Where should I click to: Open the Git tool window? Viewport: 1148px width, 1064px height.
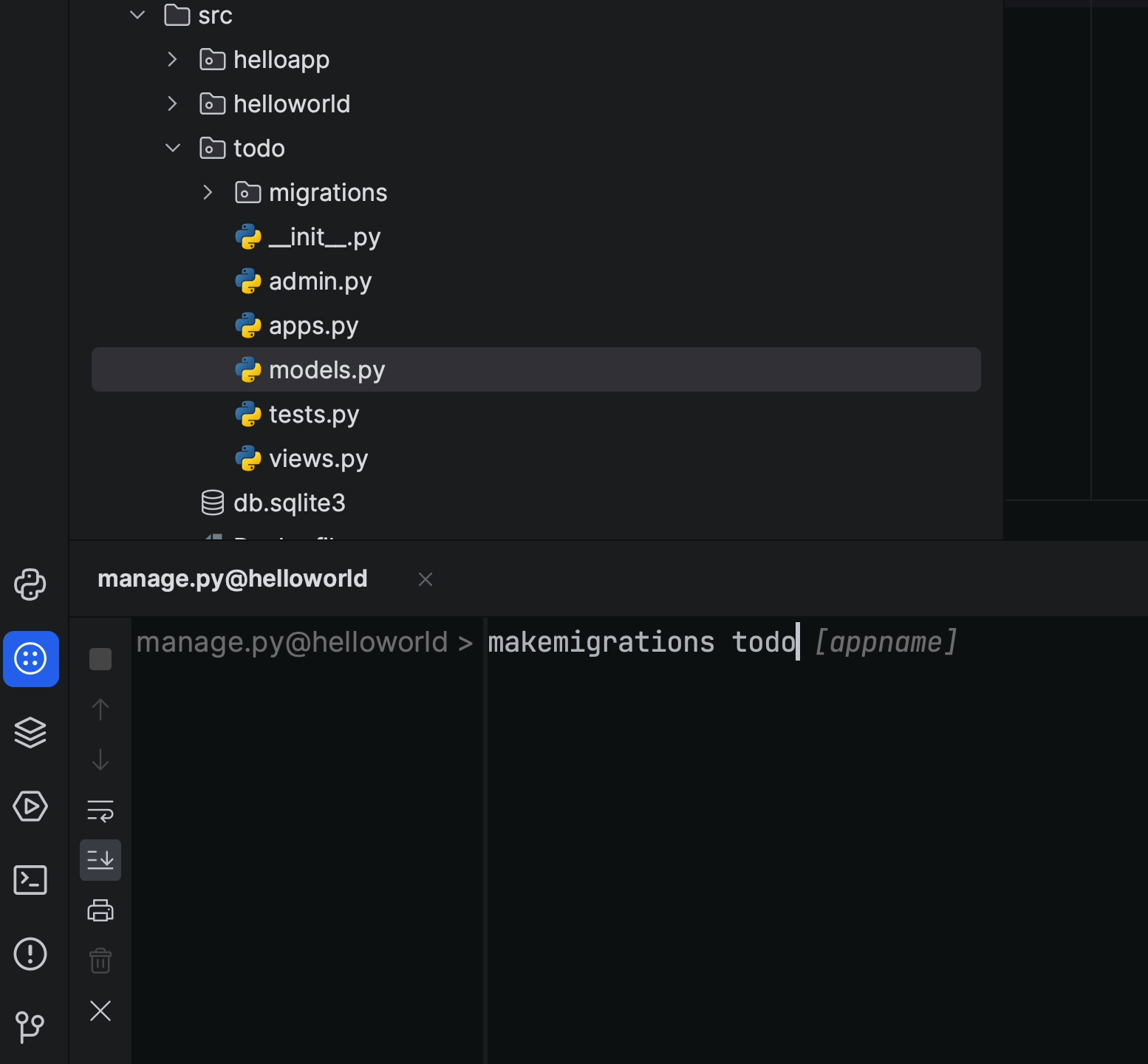click(30, 1026)
